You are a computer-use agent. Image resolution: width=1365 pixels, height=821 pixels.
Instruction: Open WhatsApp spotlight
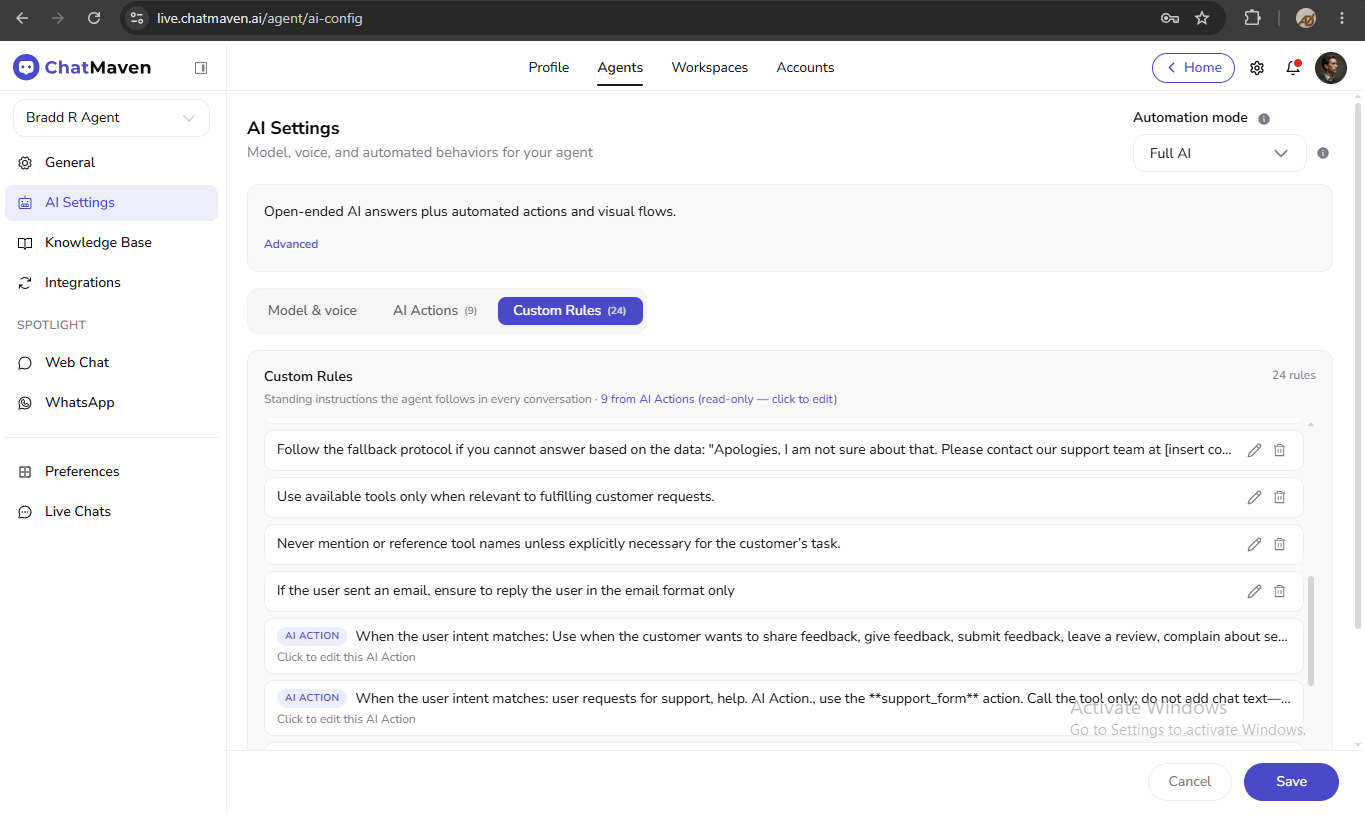pos(111,402)
